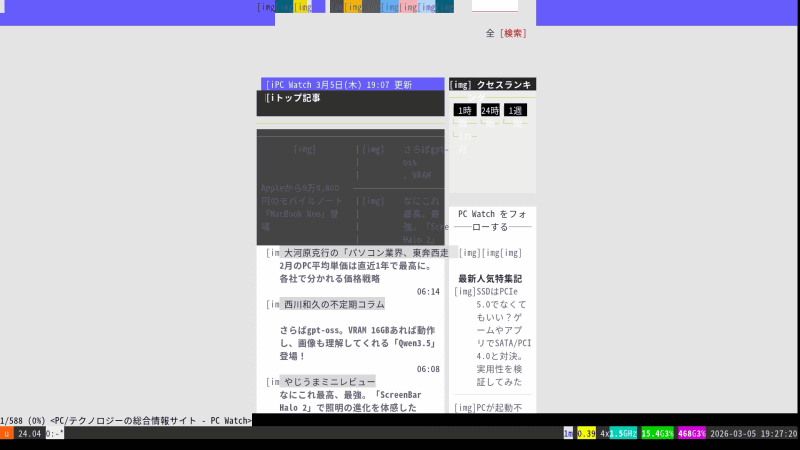Open article なにこれ最高、最強。「ScreenBar Halo 2」 in list
This screenshot has width=800, height=450.
[351, 401]
